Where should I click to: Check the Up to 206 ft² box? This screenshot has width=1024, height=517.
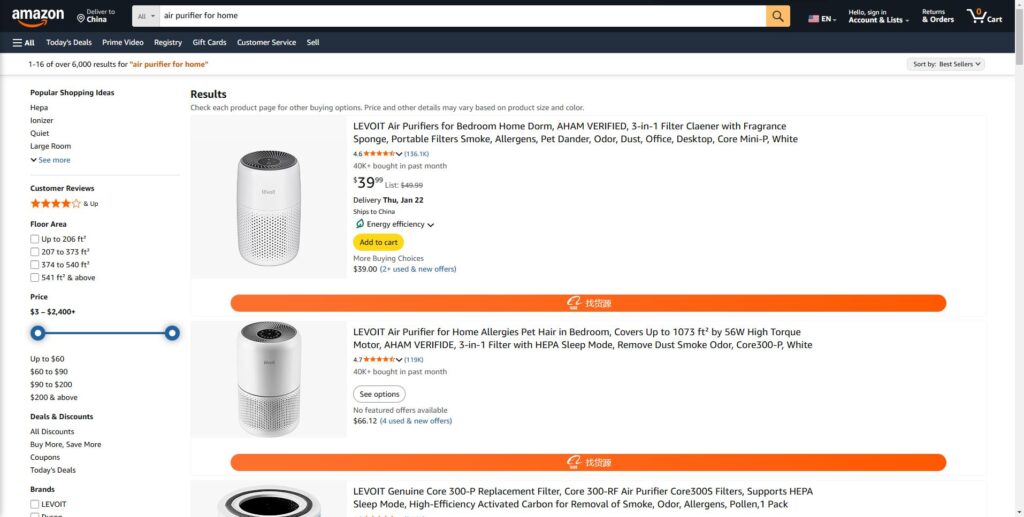pos(35,239)
